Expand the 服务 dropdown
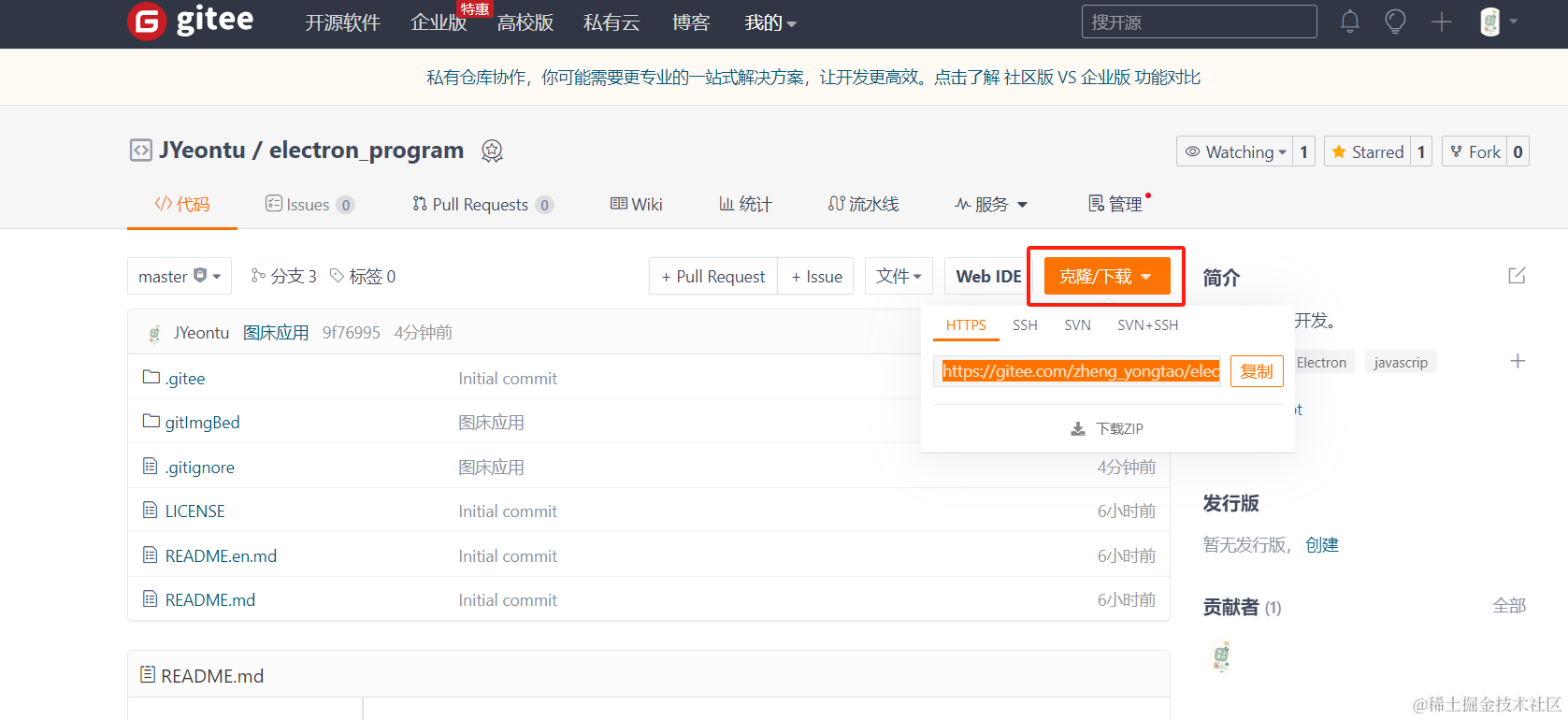1568x720 pixels. pyautogui.click(x=991, y=204)
